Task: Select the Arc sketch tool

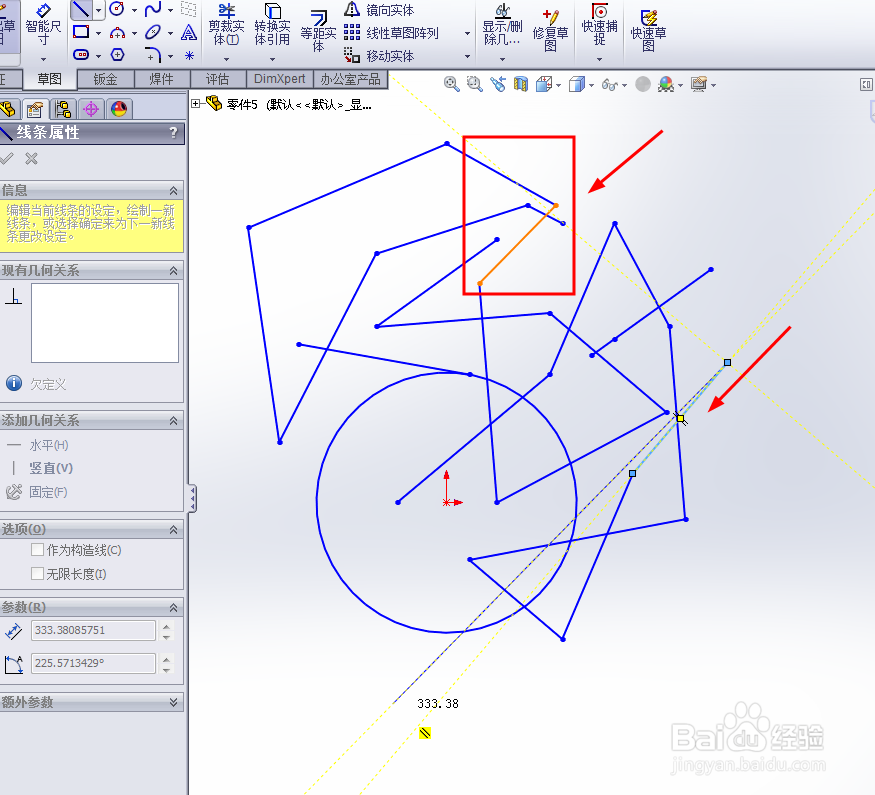Action: point(117,33)
